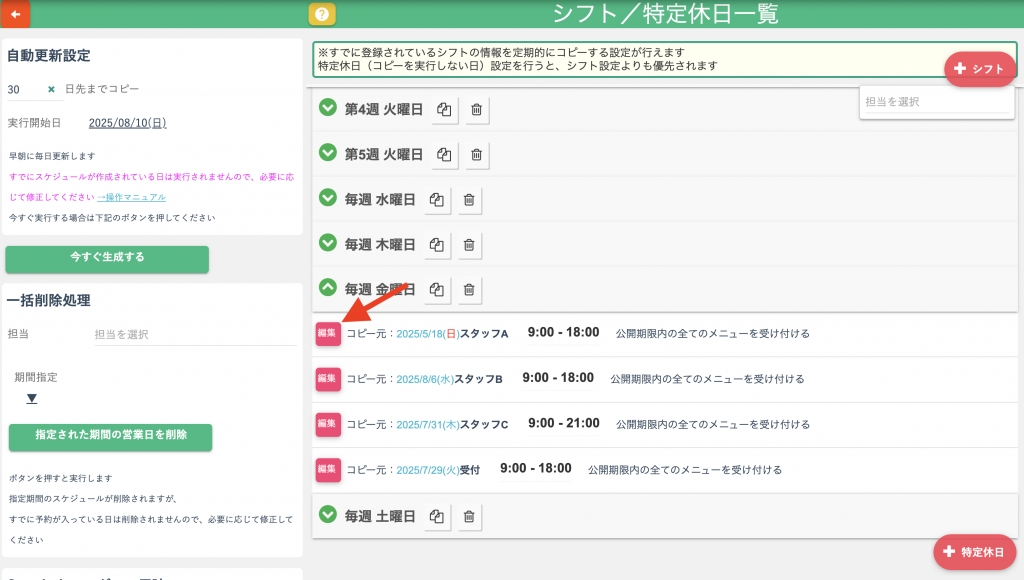This screenshot has width=1024, height=580.
Task: Collapse the 毎週 金曜日 section
Action: [x=327, y=288]
